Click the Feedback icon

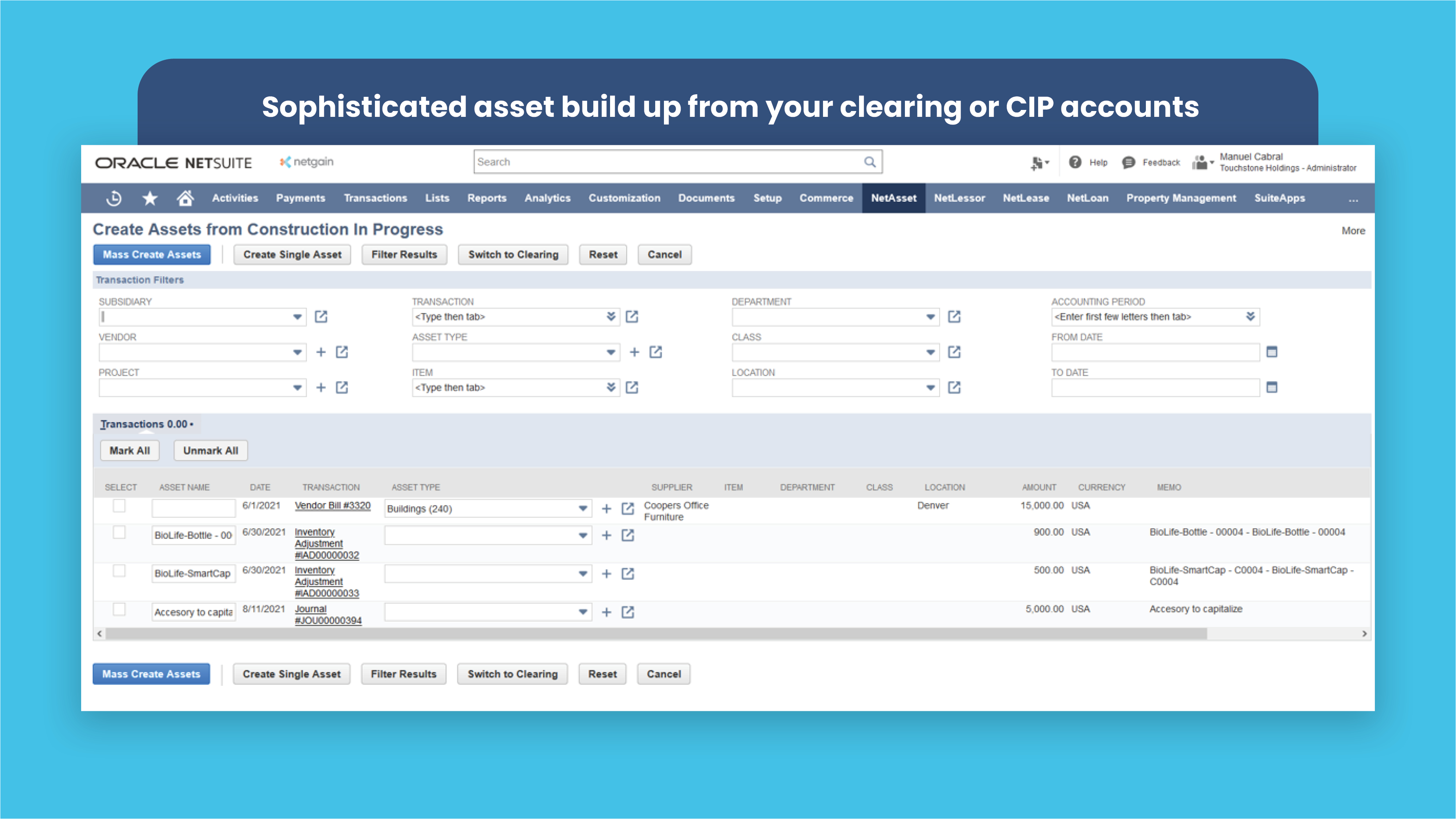1128,162
